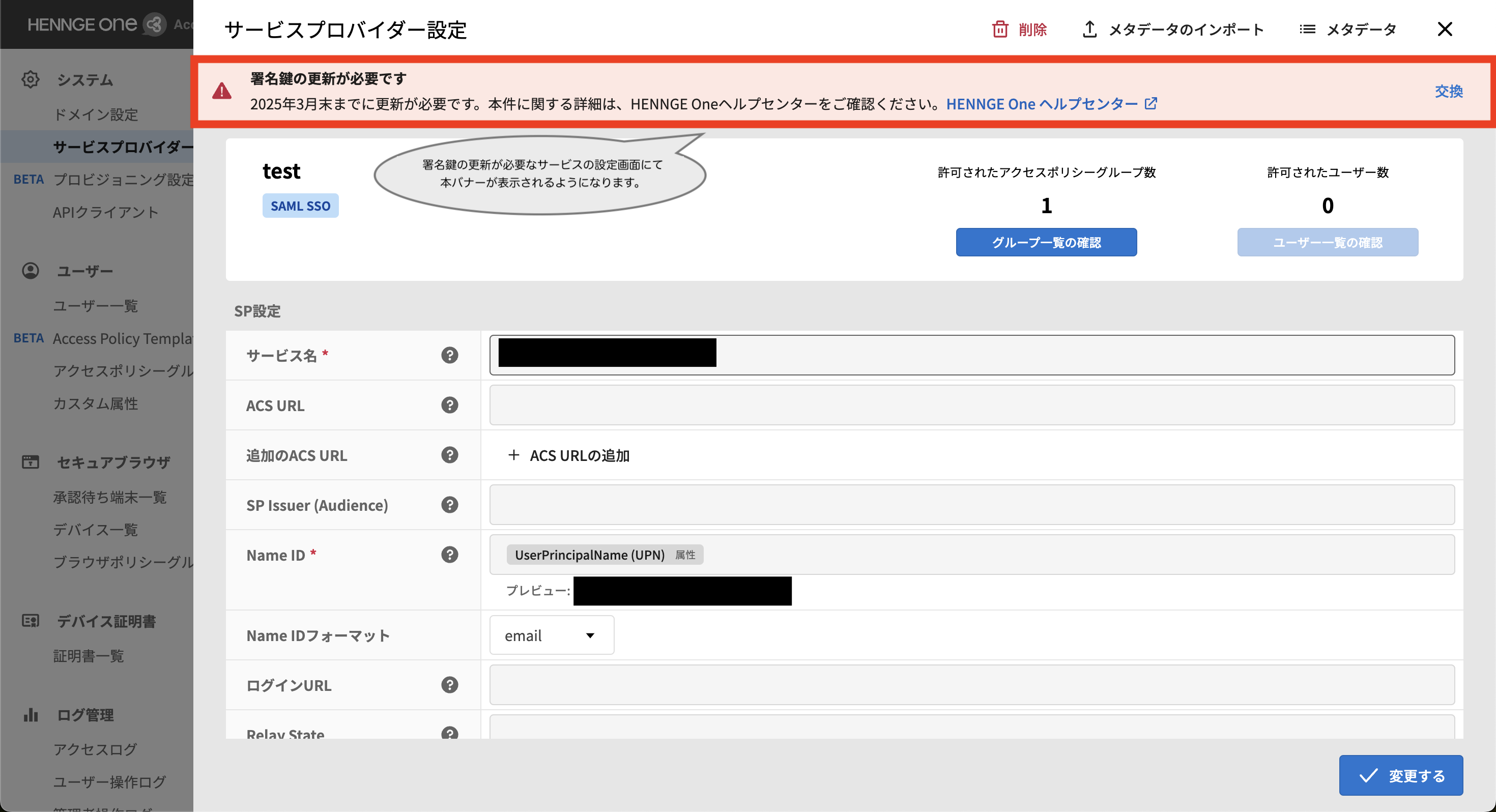1496x812 pixels.
Task: Click the ログ管理 bar chart icon
Action: pos(30,714)
